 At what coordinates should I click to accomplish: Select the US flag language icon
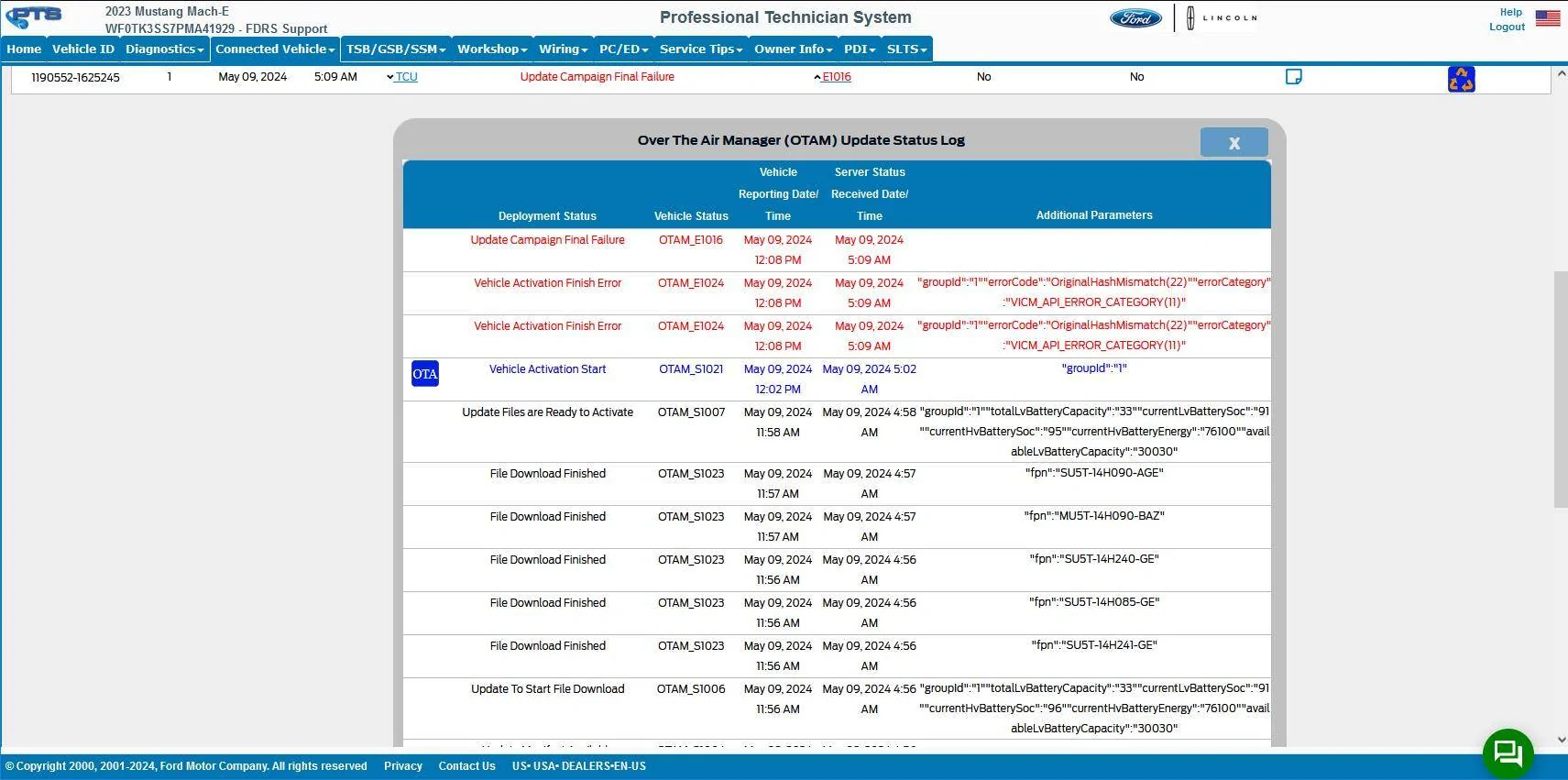tap(1548, 18)
